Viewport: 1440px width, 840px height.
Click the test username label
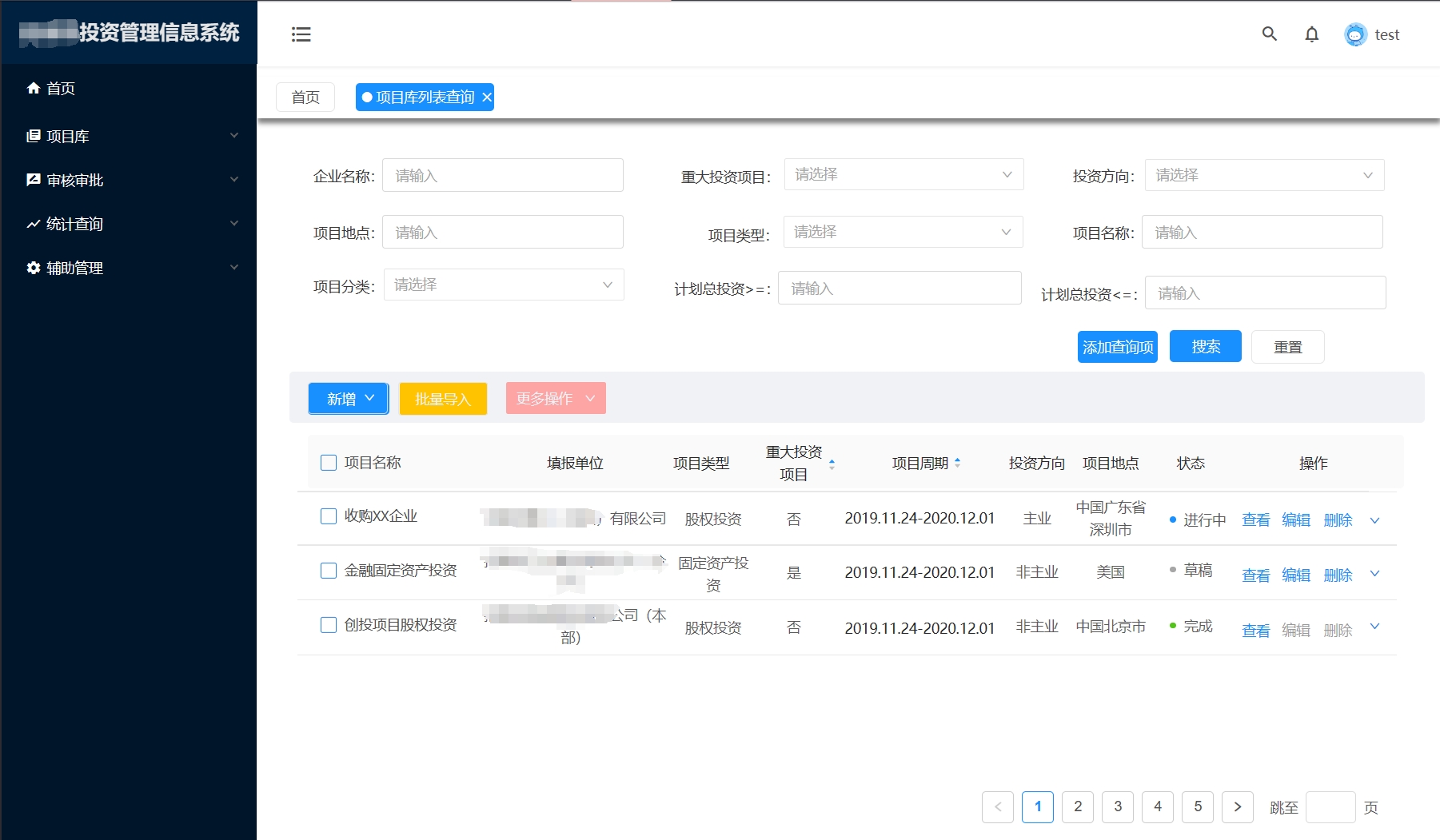pyautogui.click(x=1387, y=34)
